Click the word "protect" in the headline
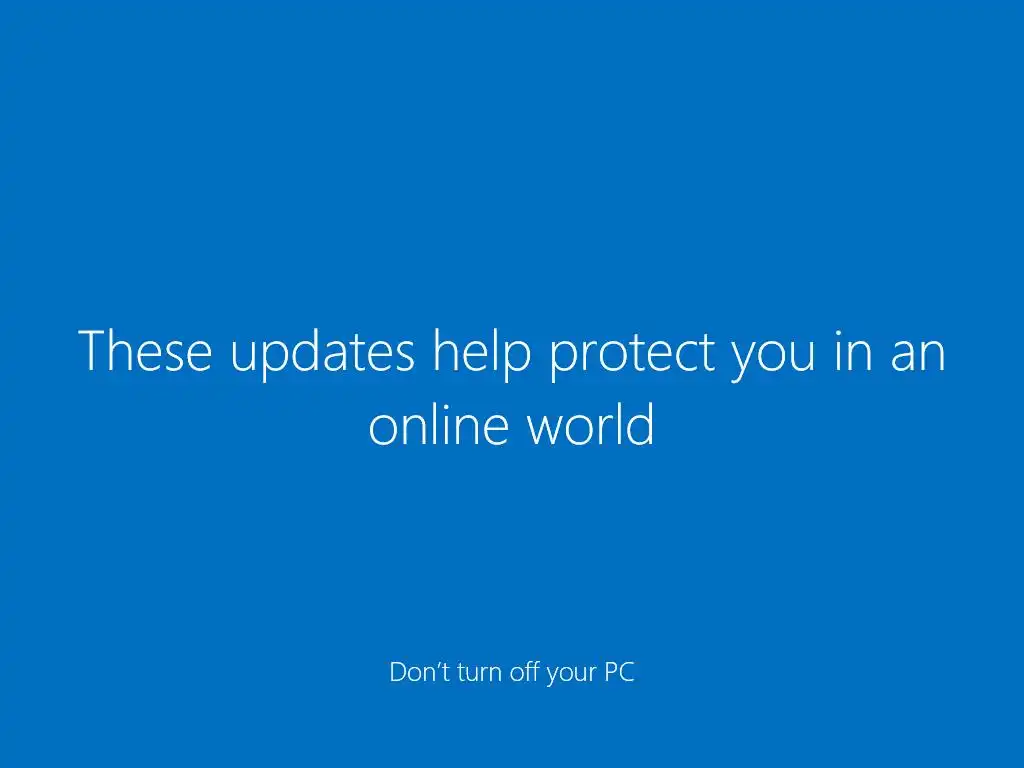This screenshot has width=1024, height=768. [x=632, y=355]
